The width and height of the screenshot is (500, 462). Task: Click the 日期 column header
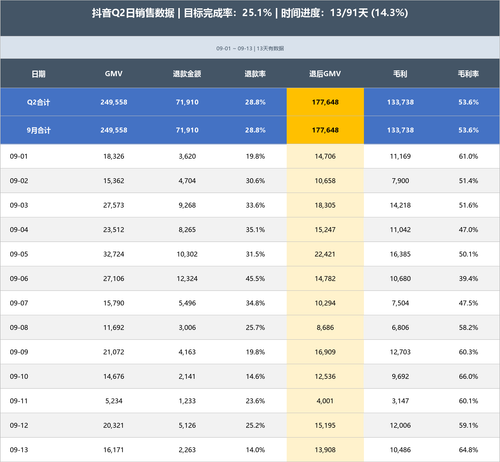[38, 74]
